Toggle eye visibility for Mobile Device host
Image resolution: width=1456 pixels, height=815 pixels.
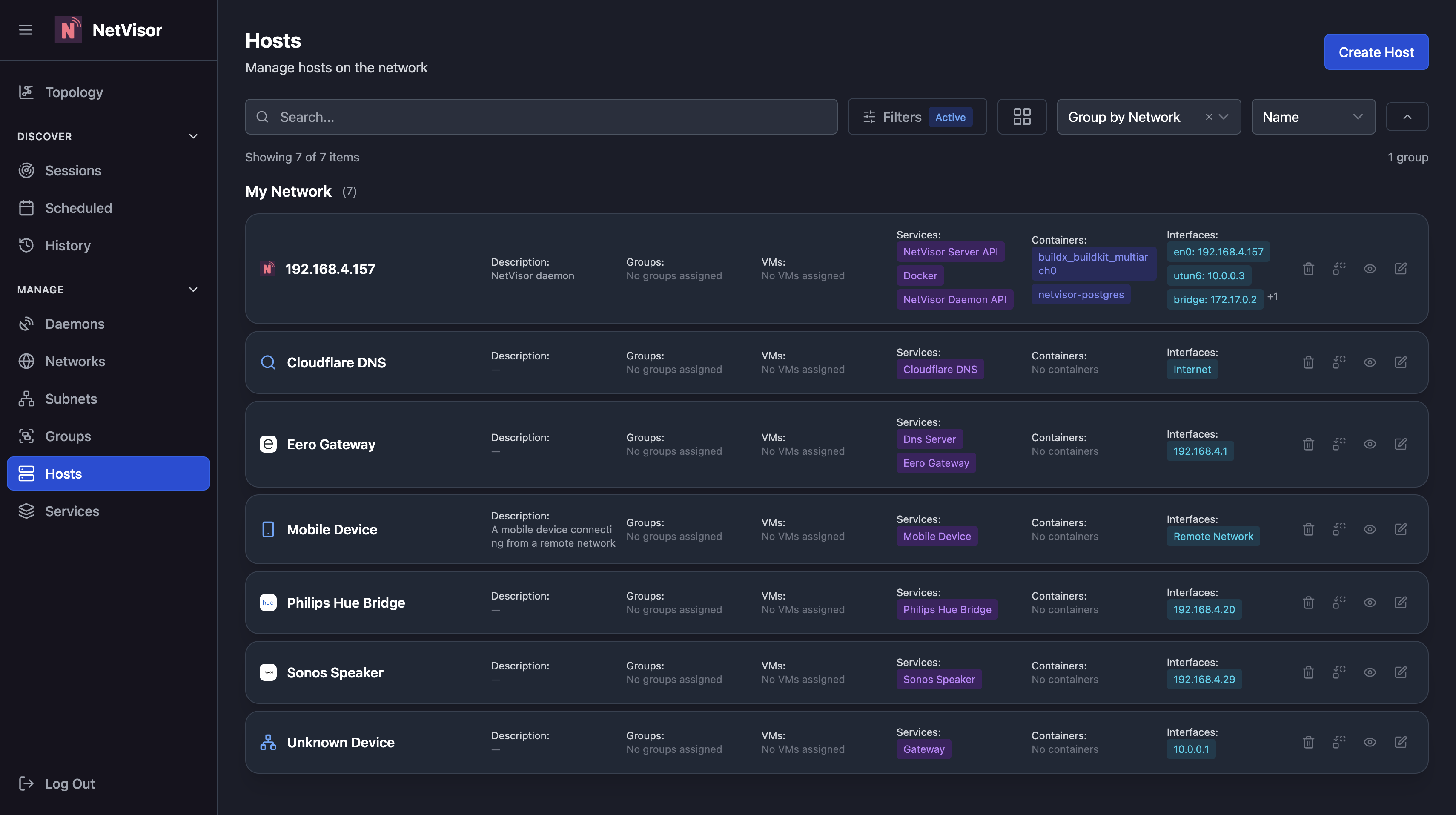pyautogui.click(x=1370, y=529)
